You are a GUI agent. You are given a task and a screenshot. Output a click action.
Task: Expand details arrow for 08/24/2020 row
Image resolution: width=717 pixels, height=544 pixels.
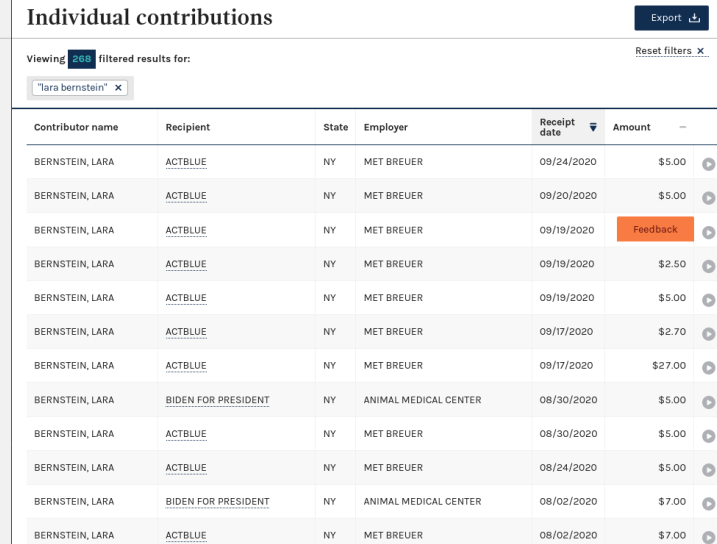point(708,469)
